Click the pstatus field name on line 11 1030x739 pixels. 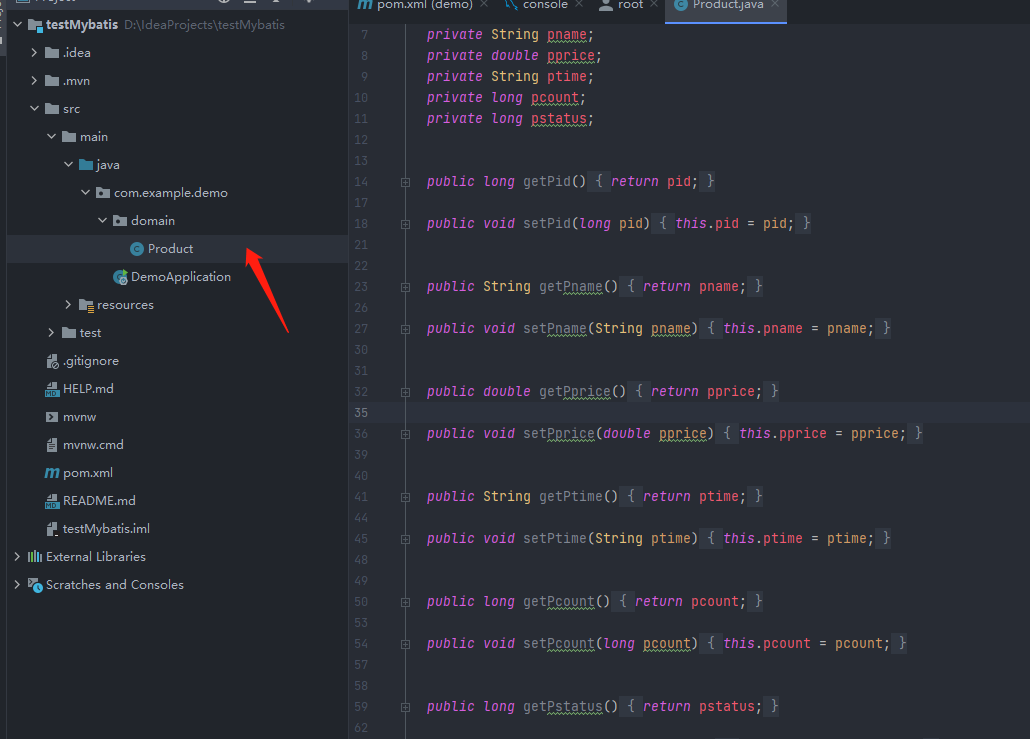coord(558,119)
